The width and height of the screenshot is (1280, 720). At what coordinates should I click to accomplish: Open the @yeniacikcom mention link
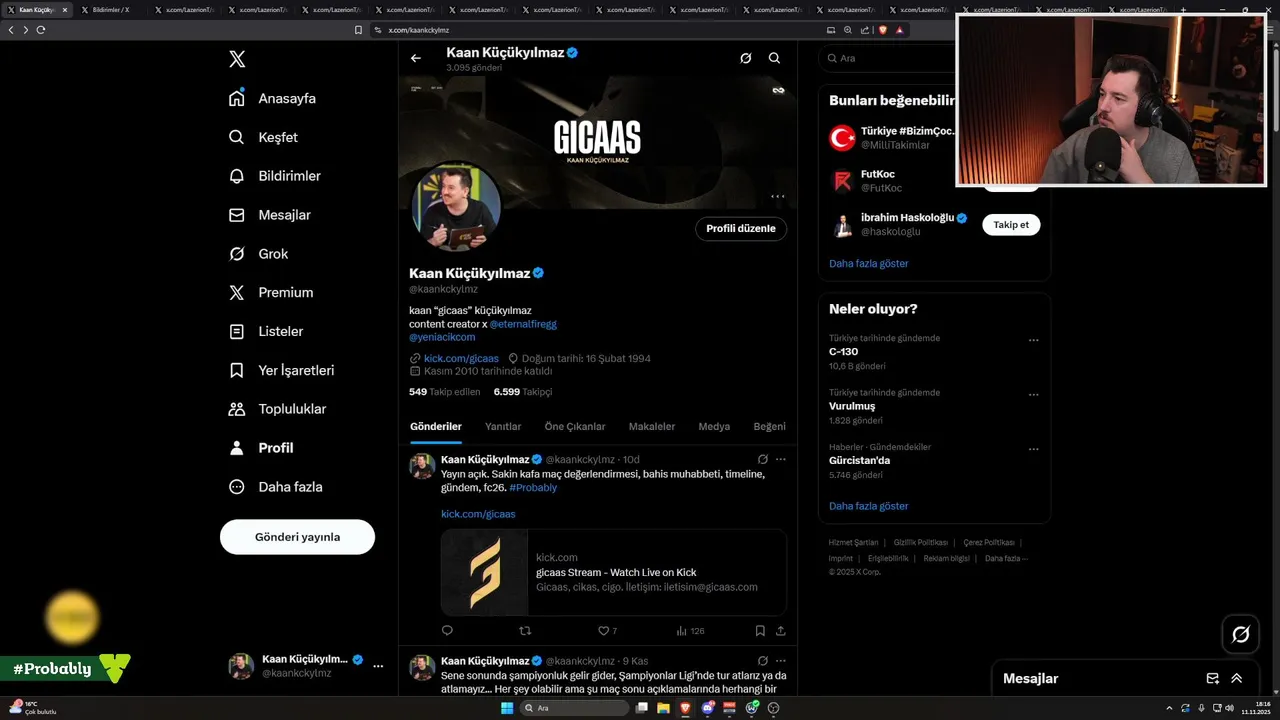(442, 337)
